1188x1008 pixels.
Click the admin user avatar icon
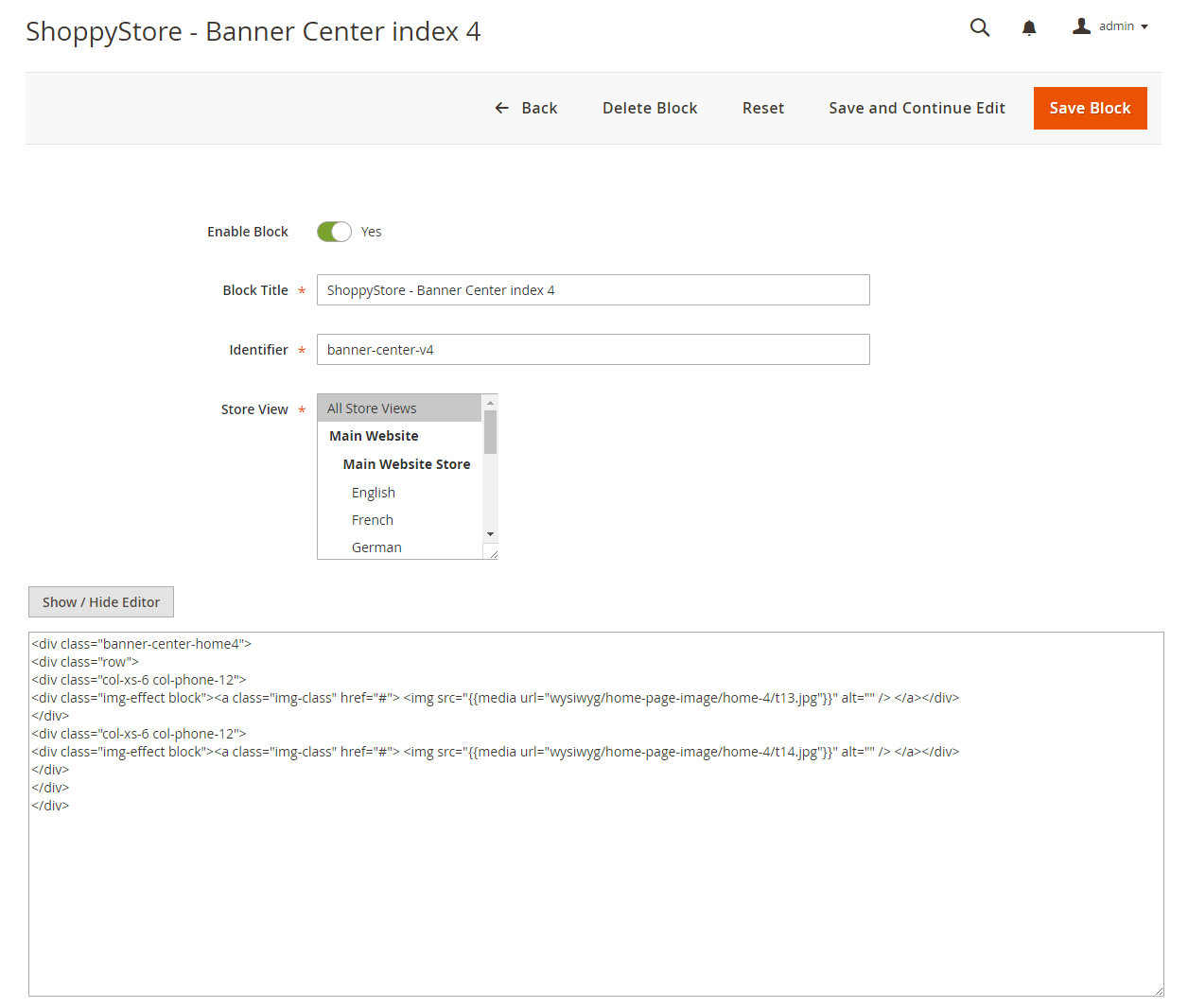click(x=1081, y=26)
